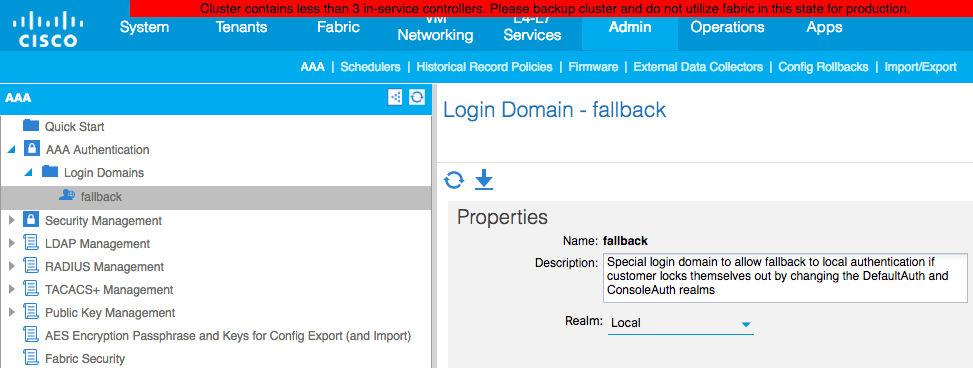Expand the TACACS+ Management node
The image size is (973, 368).
[x=11, y=290]
